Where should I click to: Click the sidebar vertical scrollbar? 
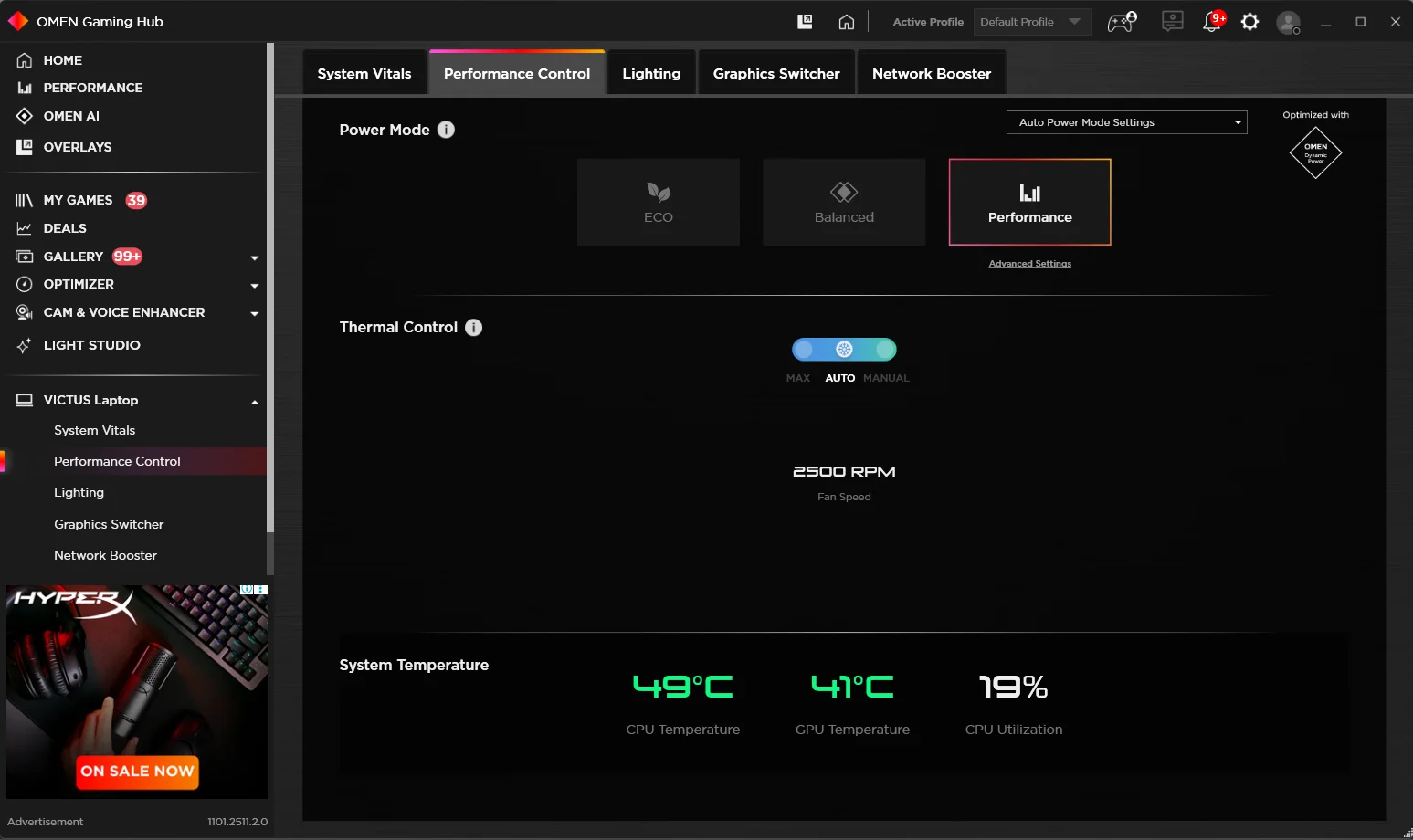point(269,288)
